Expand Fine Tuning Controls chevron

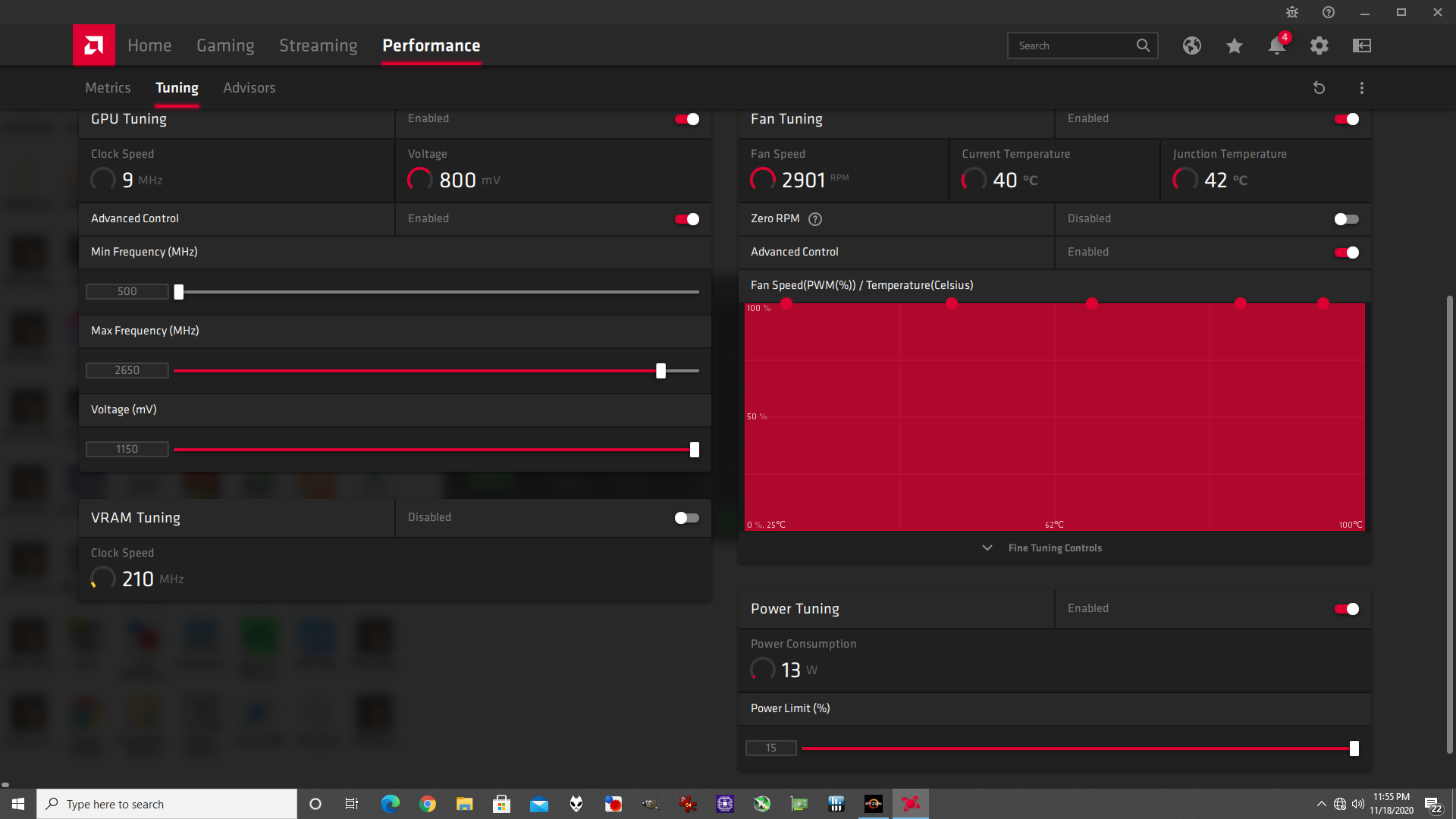pyautogui.click(x=987, y=548)
